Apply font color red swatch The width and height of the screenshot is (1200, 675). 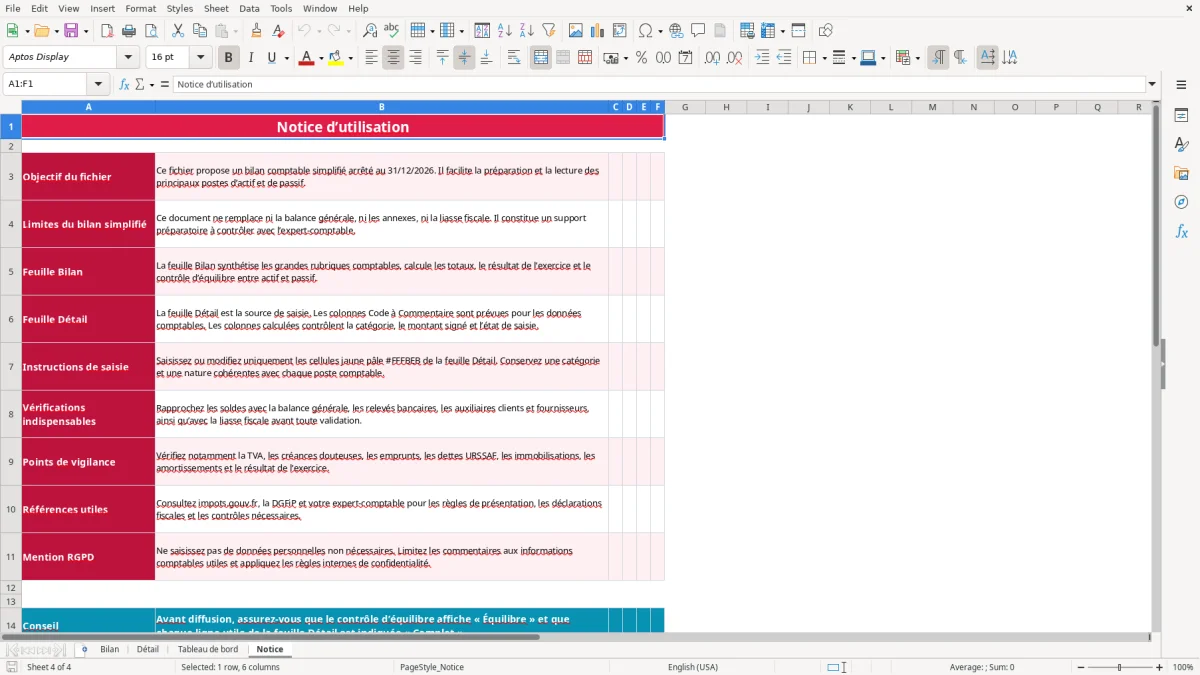coord(306,58)
